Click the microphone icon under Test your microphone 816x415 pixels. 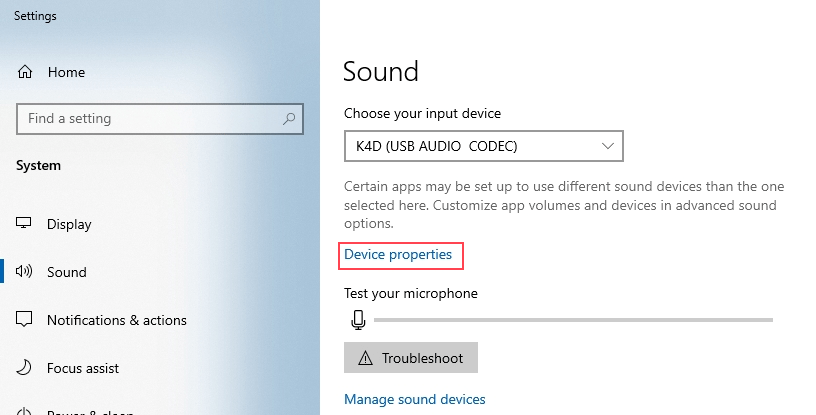coord(358,320)
